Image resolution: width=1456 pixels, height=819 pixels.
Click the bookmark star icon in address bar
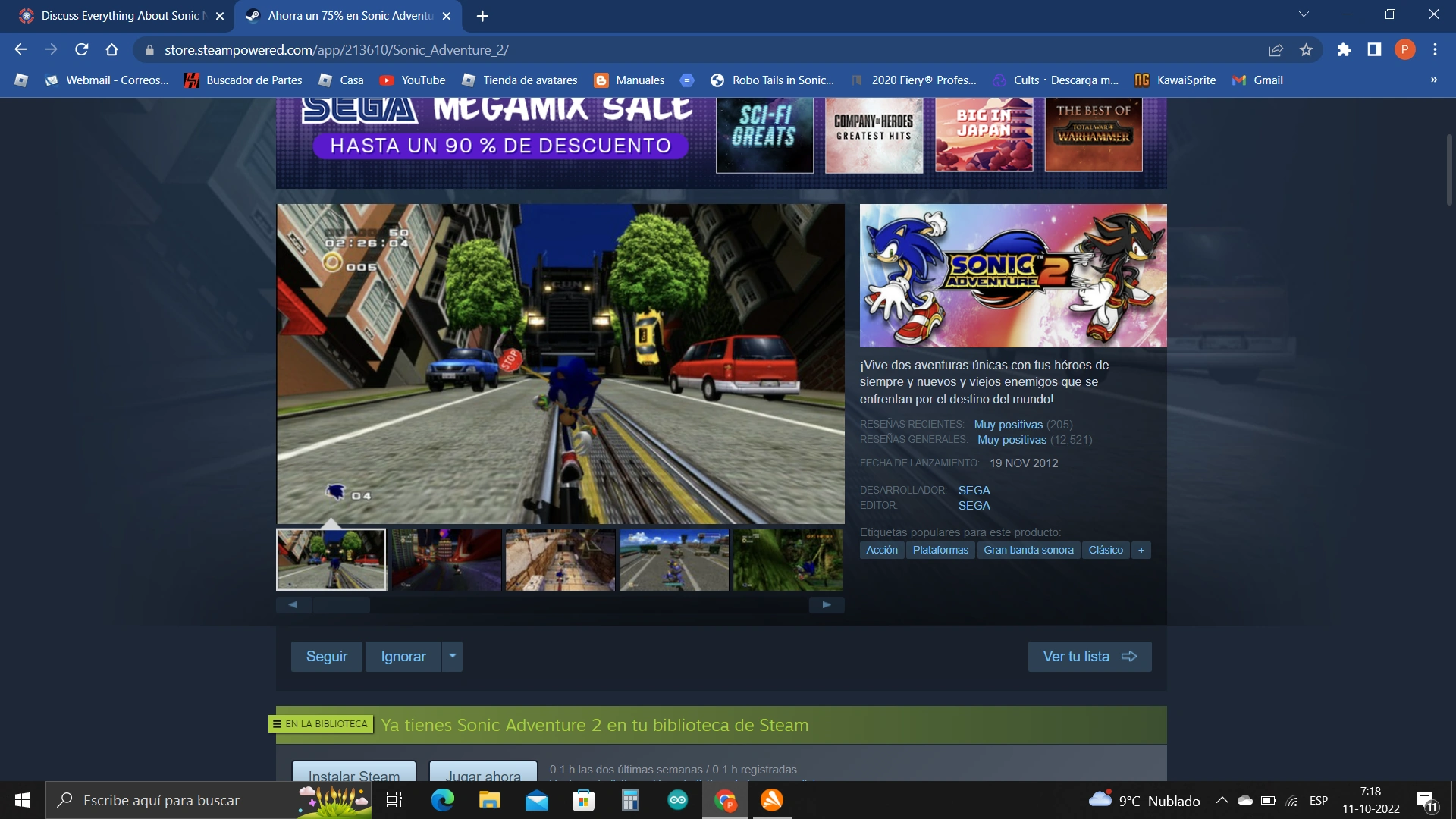1306,50
